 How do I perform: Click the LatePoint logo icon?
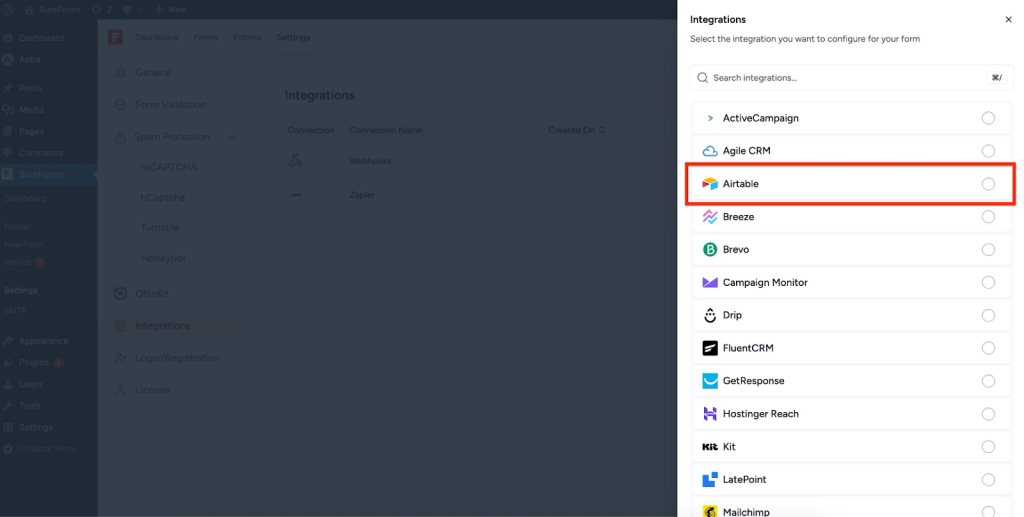[710, 480]
